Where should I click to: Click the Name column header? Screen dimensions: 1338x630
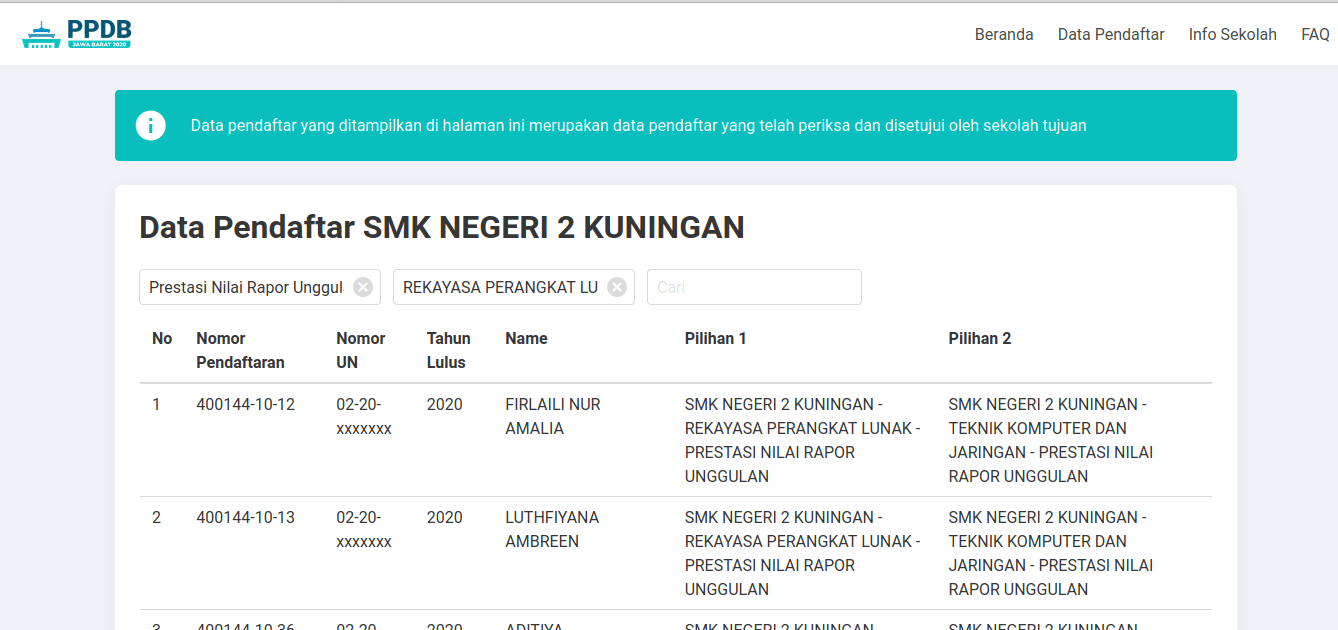click(x=526, y=338)
